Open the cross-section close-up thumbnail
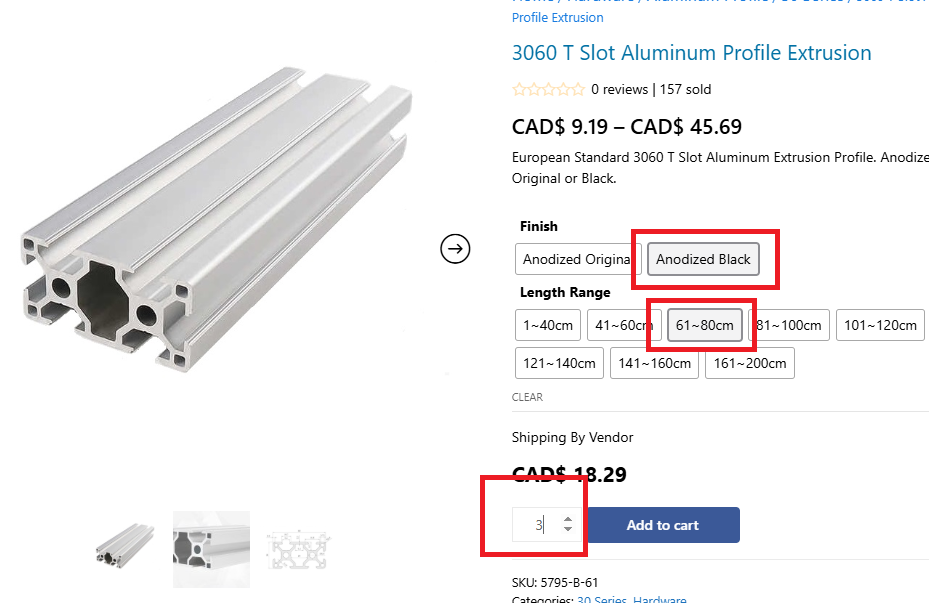 click(211, 549)
